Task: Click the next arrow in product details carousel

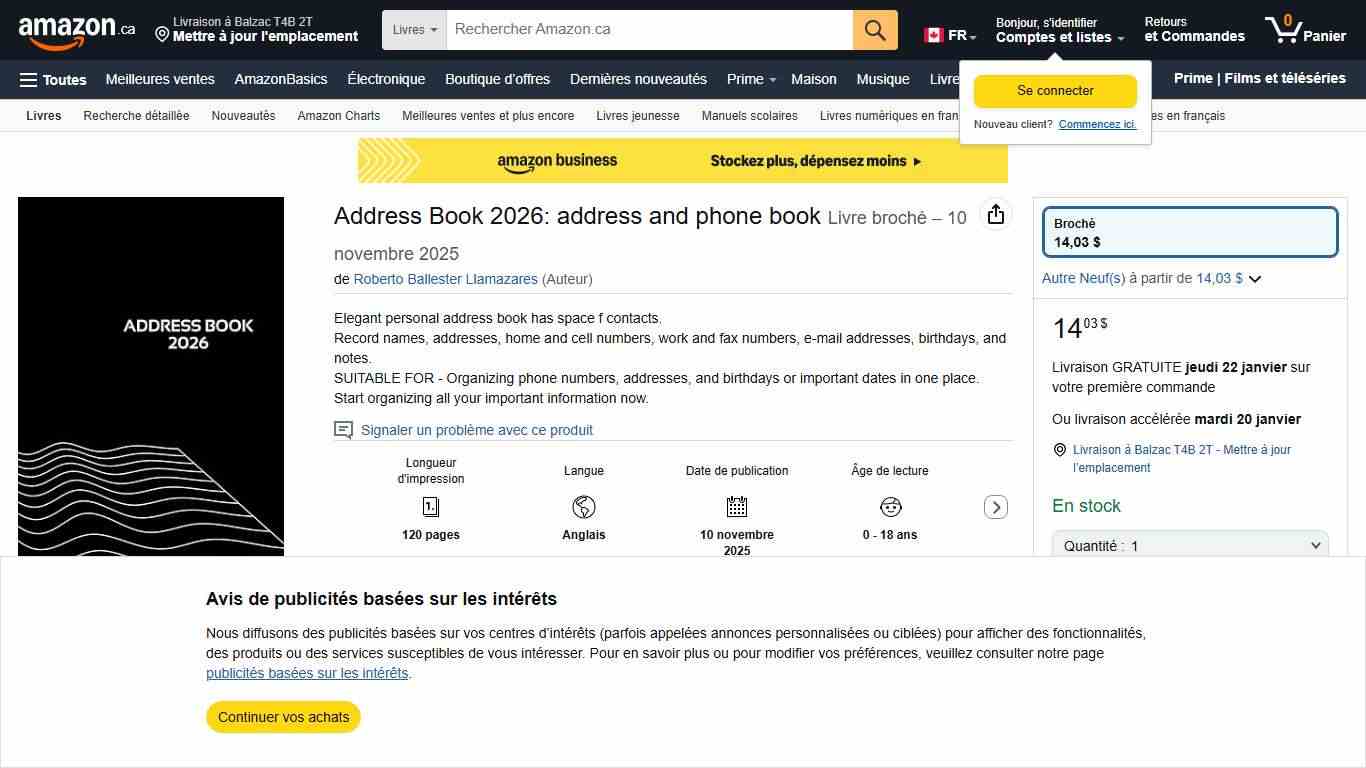Action: click(995, 507)
